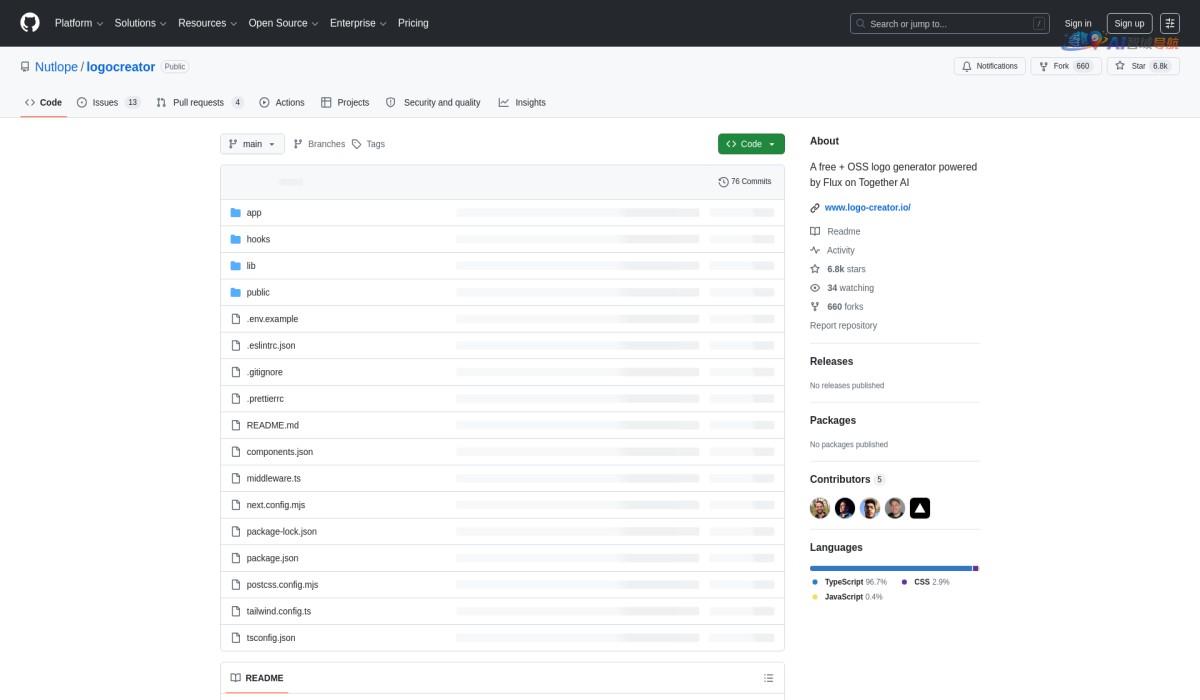This screenshot has height=700, width=1200.
Task: Click the Sign up button
Action: click(x=1129, y=23)
